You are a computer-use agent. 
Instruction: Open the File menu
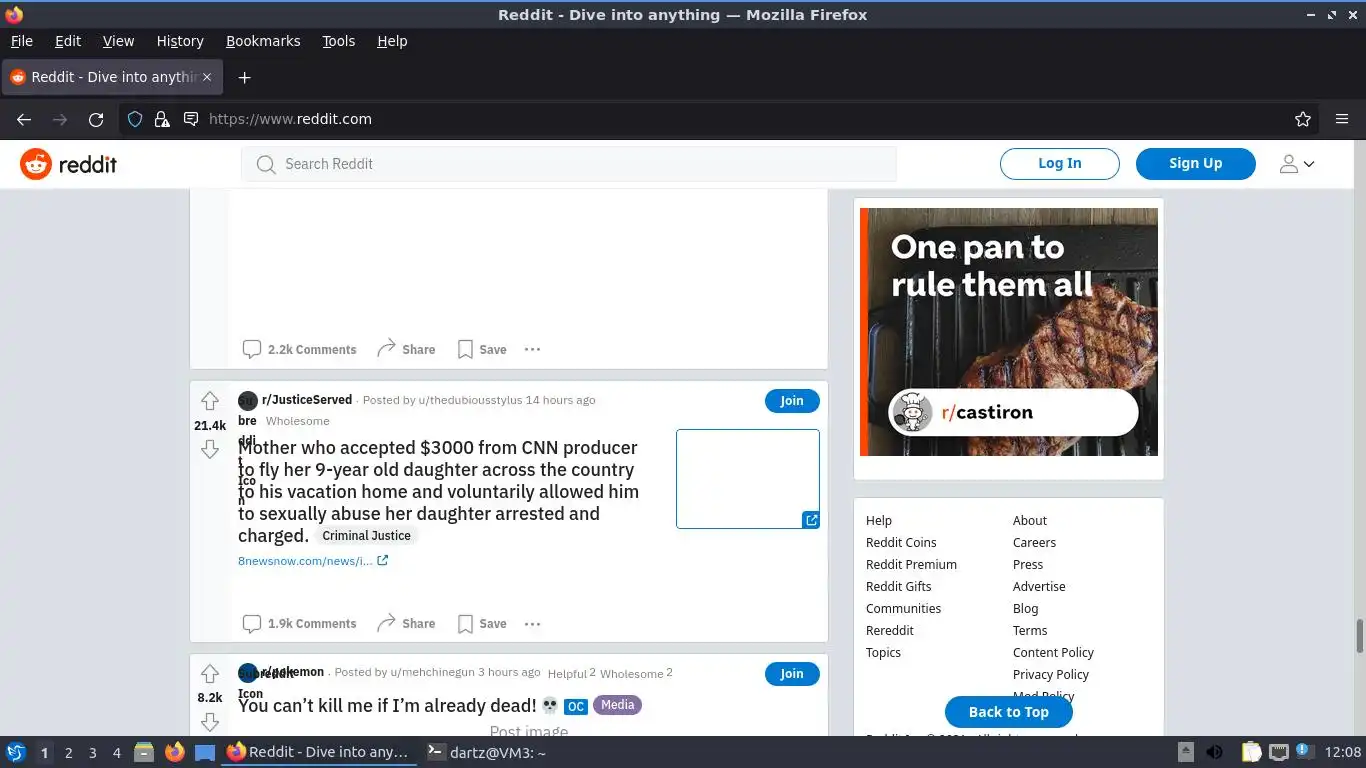21,41
